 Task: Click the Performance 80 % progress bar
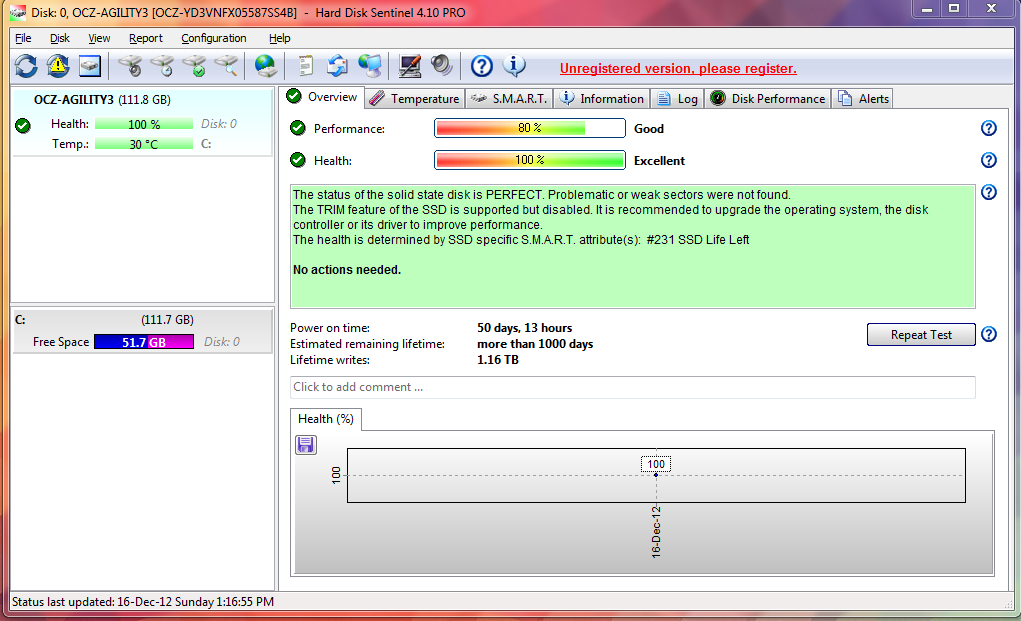point(529,128)
